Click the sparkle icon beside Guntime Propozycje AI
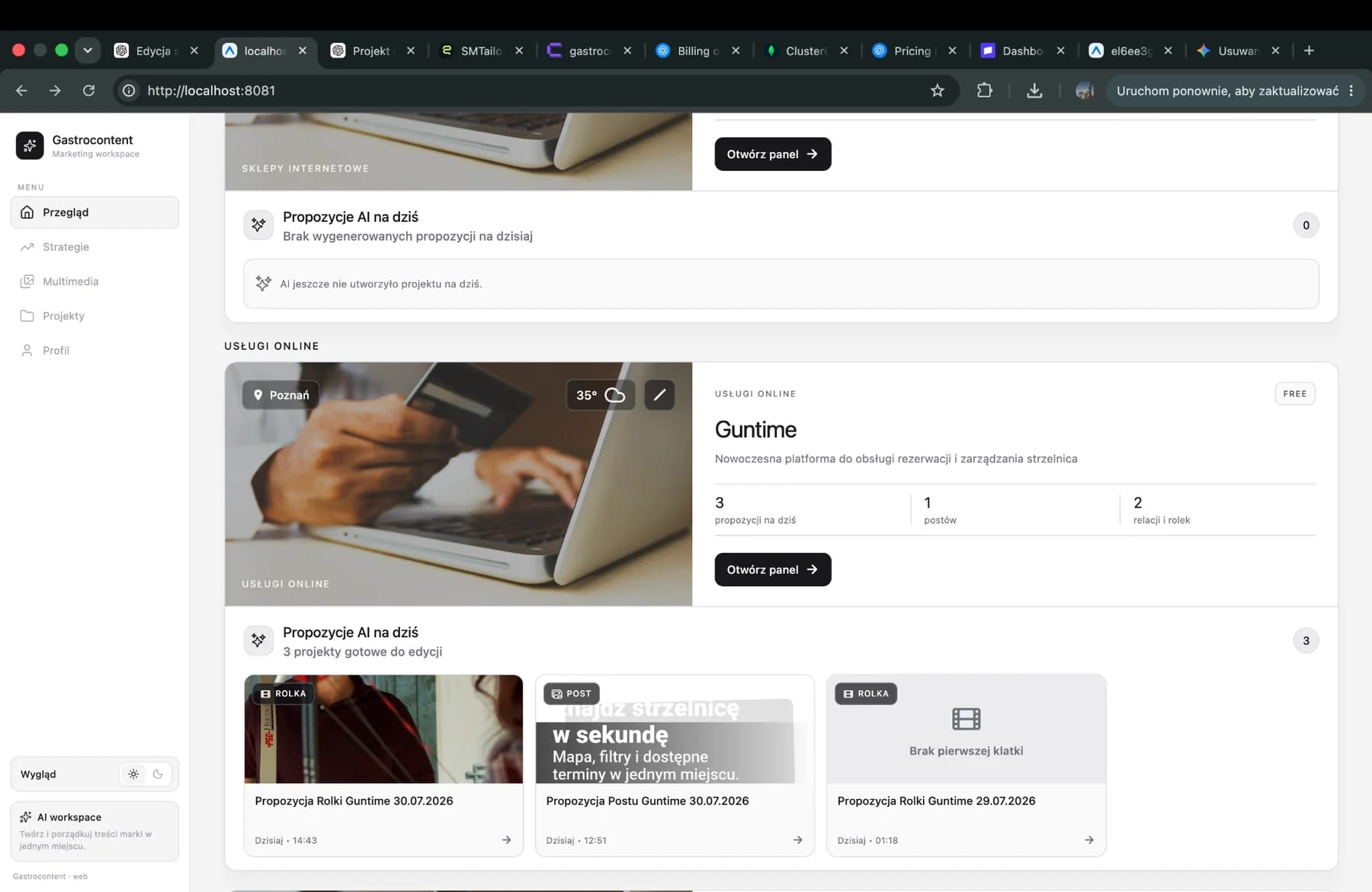 (x=258, y=640)
